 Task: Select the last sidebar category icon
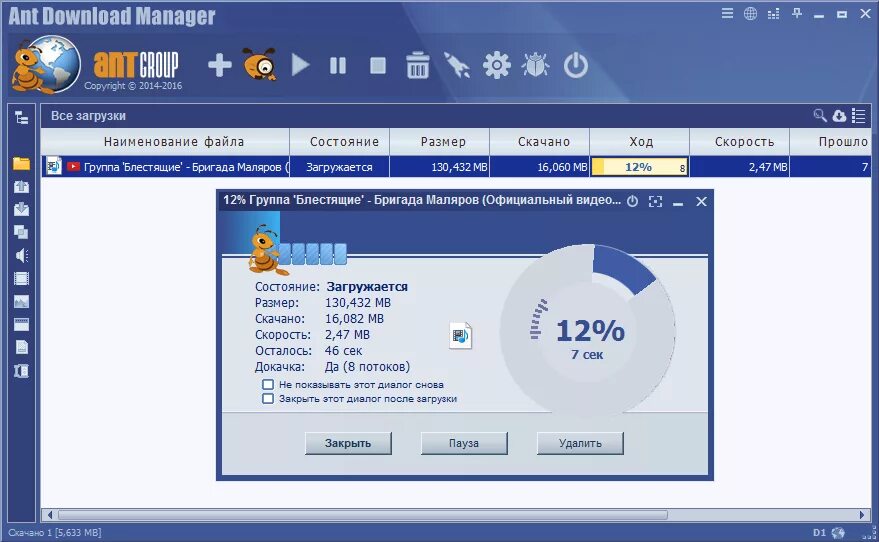(x=21, y=370)
